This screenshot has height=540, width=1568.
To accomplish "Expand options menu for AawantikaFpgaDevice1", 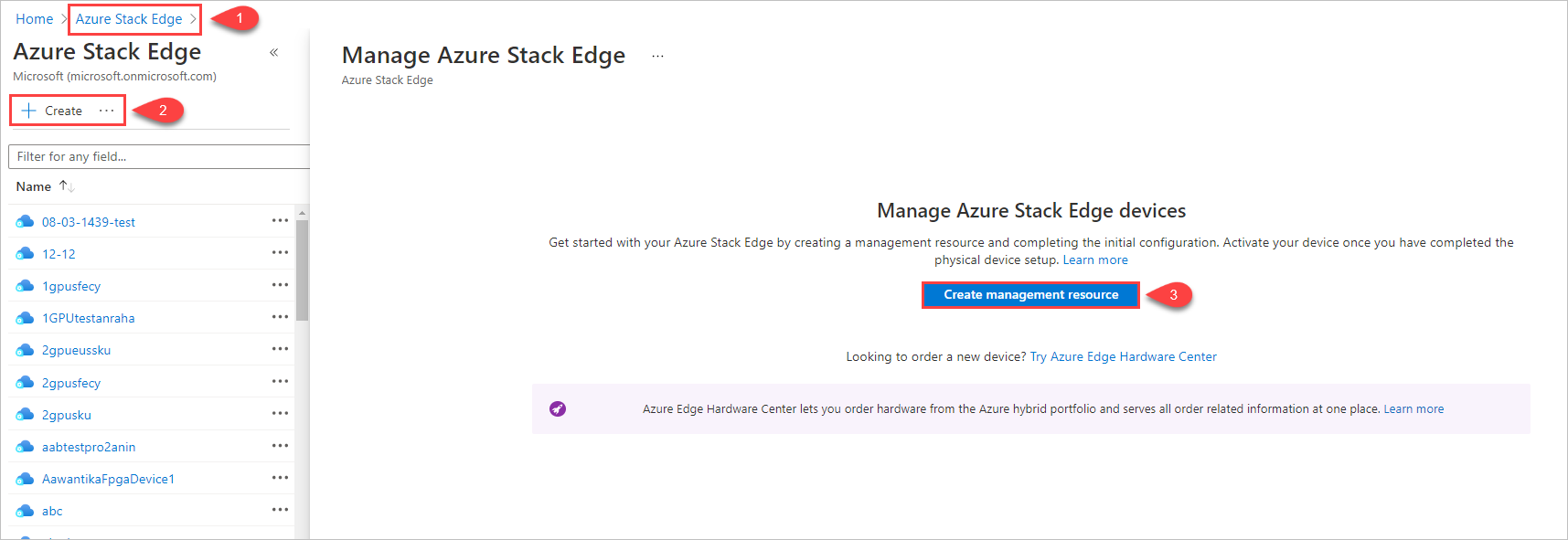I will [x=280, y=478].
